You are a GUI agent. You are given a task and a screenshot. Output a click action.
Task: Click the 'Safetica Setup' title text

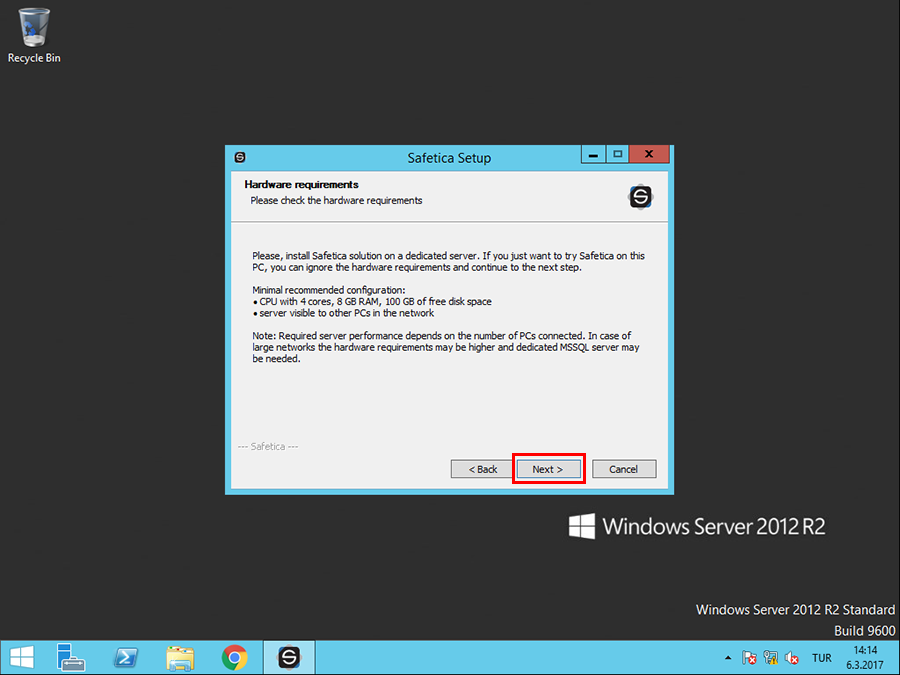tap(449, 158)
